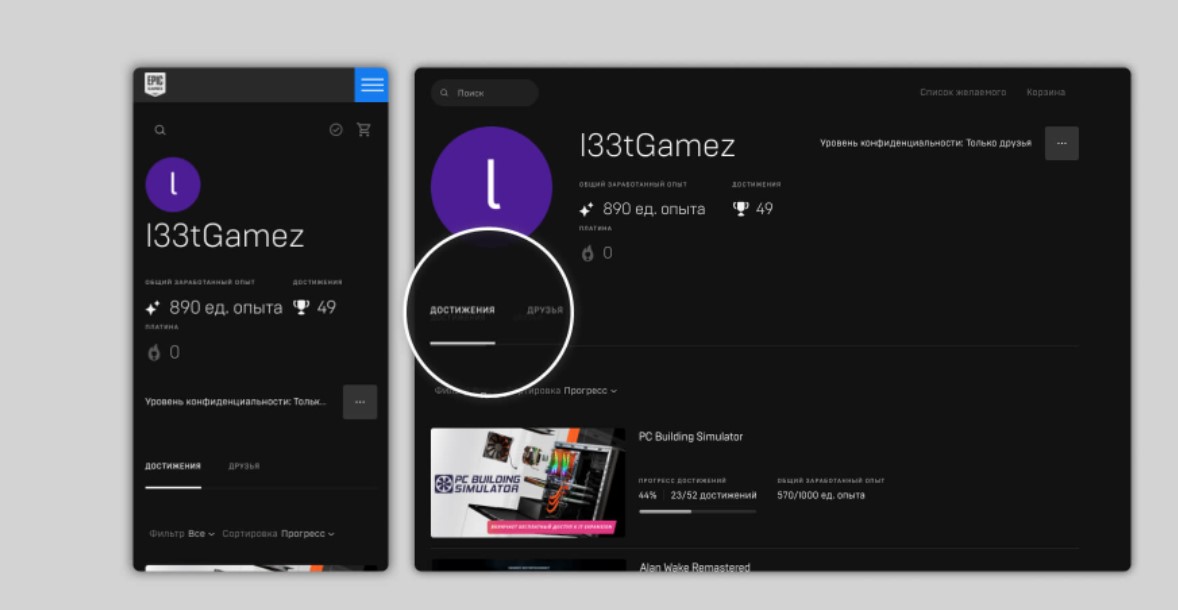This screenshot has height=610, width=1178.
Task: Open PC Building Simulator thumbnail
Action: (x=527, y=482)
